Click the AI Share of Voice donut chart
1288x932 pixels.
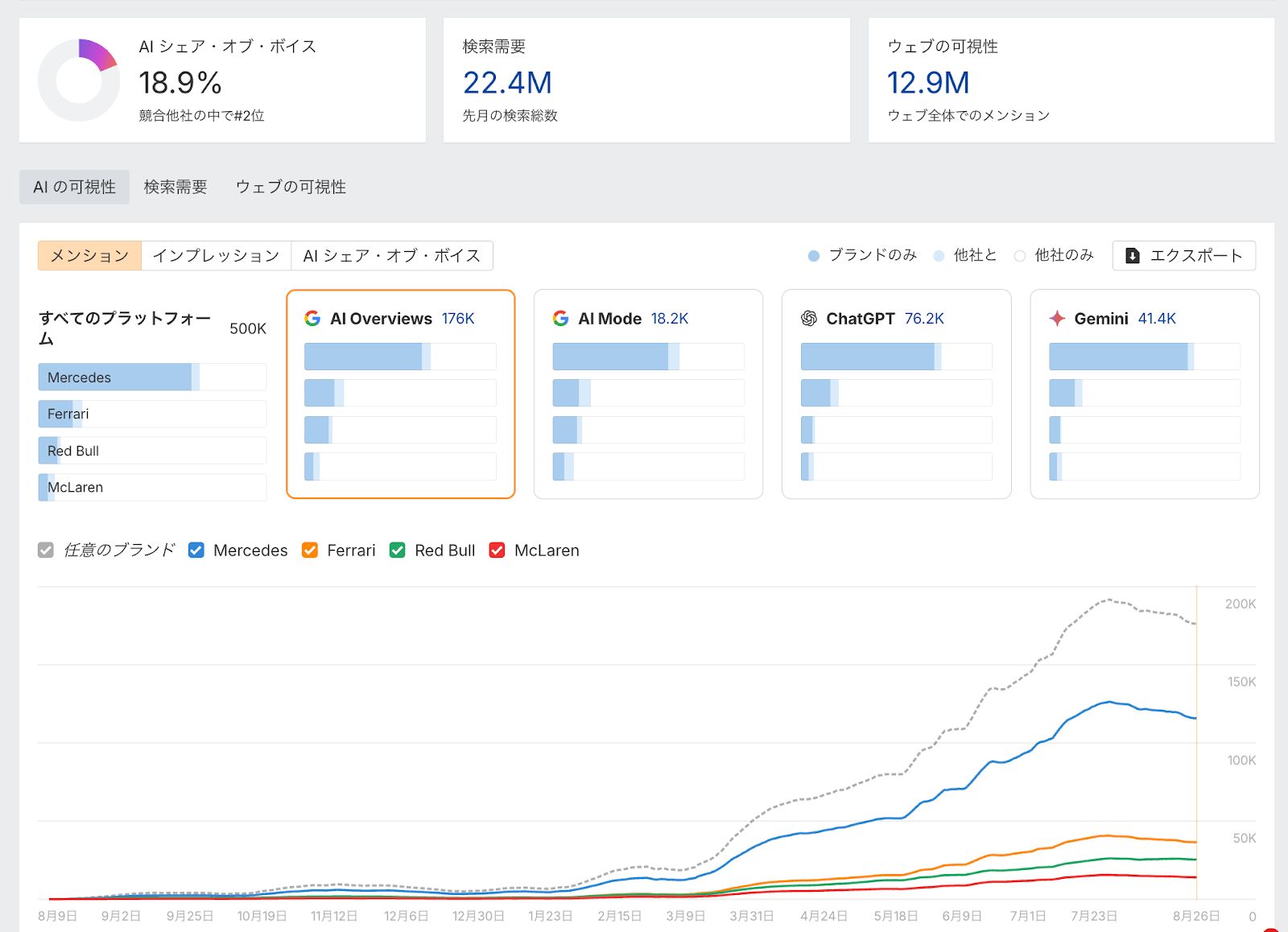tap(79, 80)
